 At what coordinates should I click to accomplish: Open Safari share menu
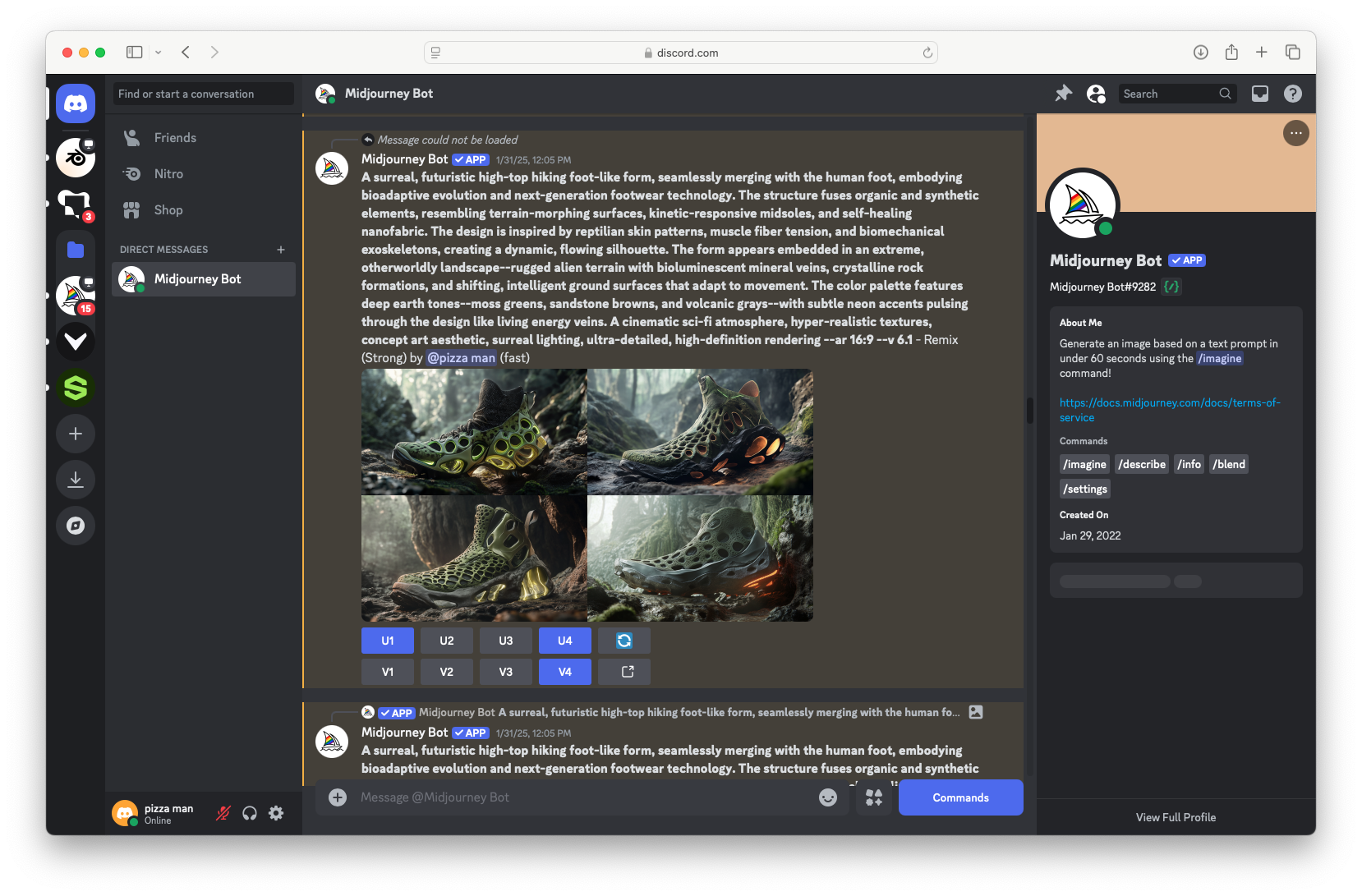pyautogui.click(x=1231, y=53)
